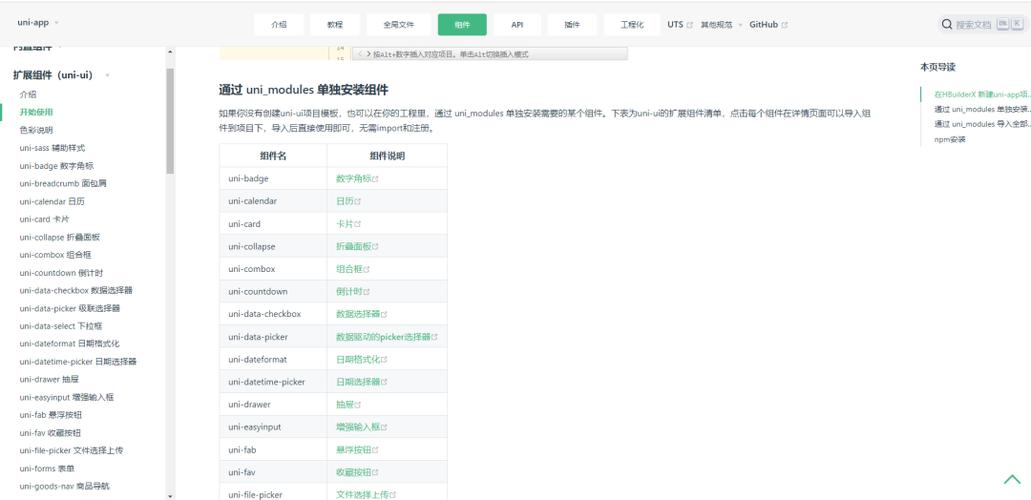Jump to 在HBuilderX 新建uni-app项目 page section
The image size is (1031, 500).
pyautogui.click(x=982, y=94)
